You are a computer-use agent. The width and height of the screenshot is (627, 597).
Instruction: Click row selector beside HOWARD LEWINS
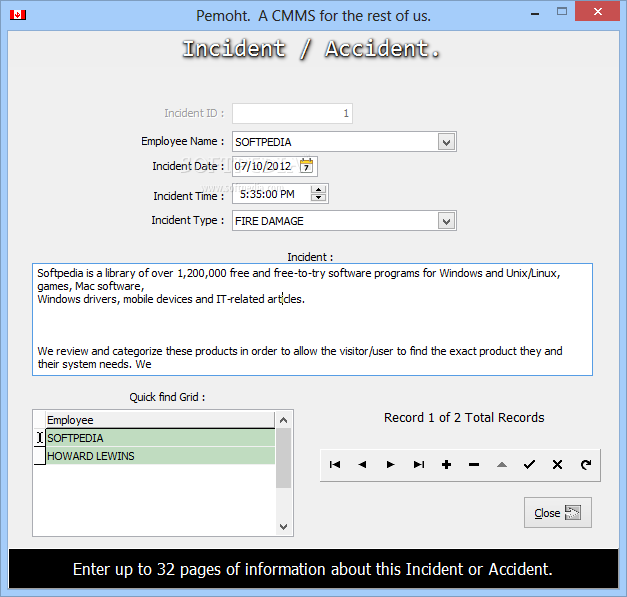click(x=40, y=456)
